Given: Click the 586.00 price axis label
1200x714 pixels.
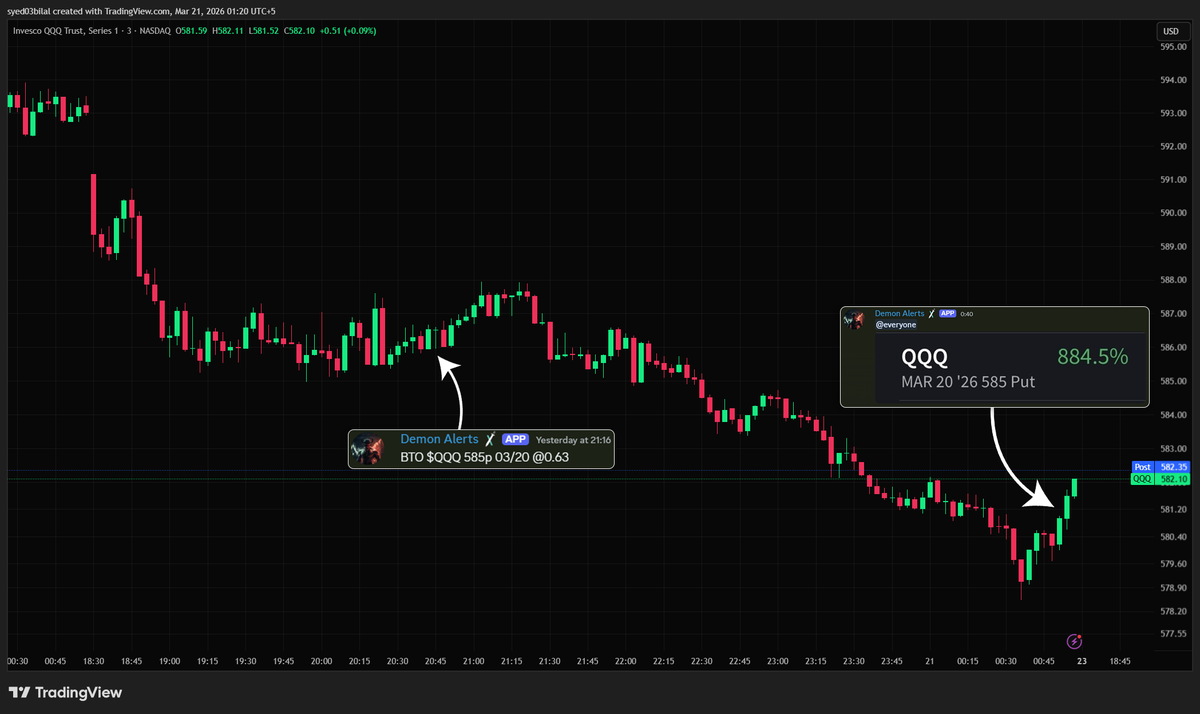Looking at the screenshot, I should coord(1173,347).
